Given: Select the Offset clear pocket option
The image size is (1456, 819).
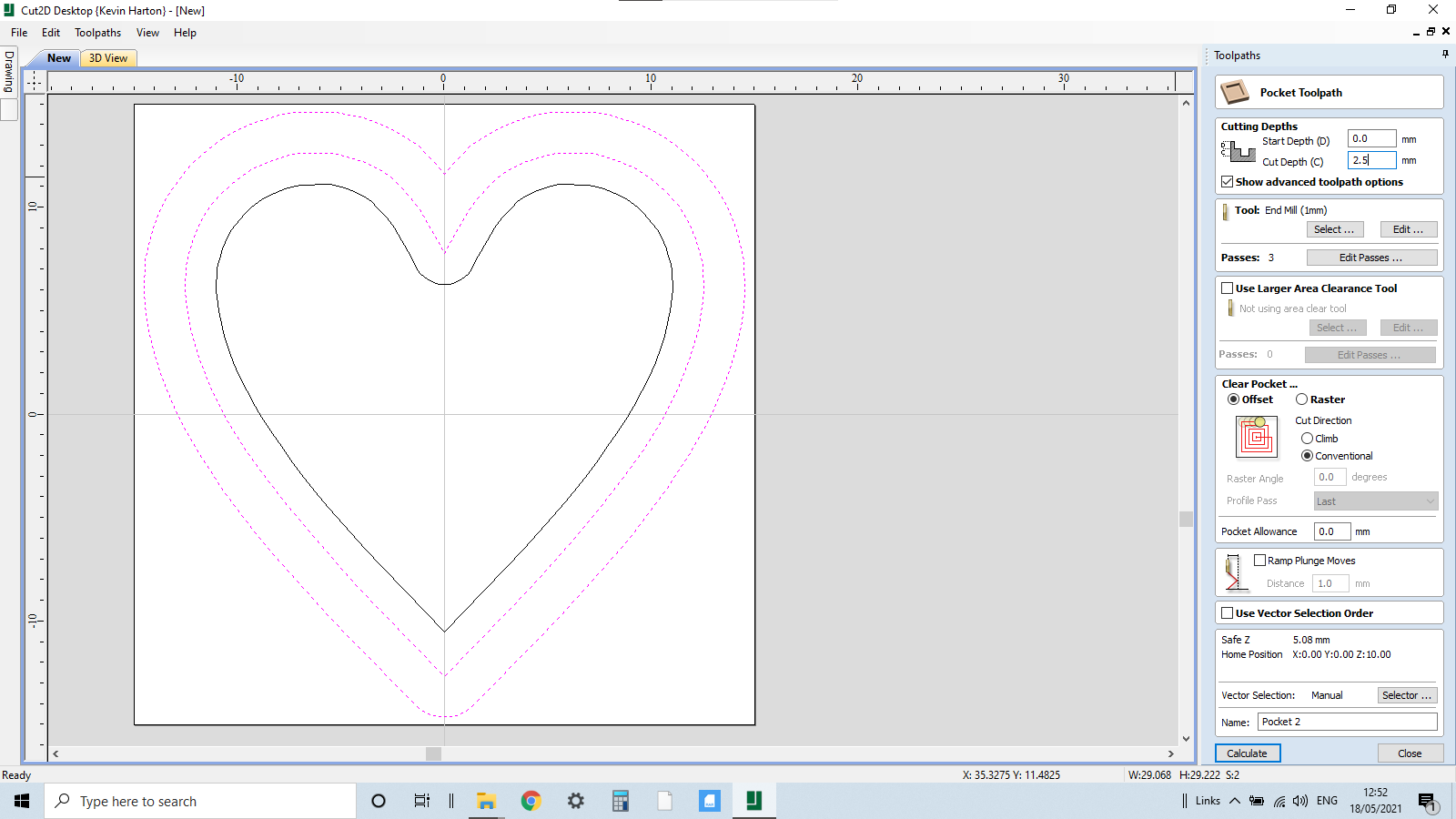Looking at the screenshot, I should (1233, 399).
